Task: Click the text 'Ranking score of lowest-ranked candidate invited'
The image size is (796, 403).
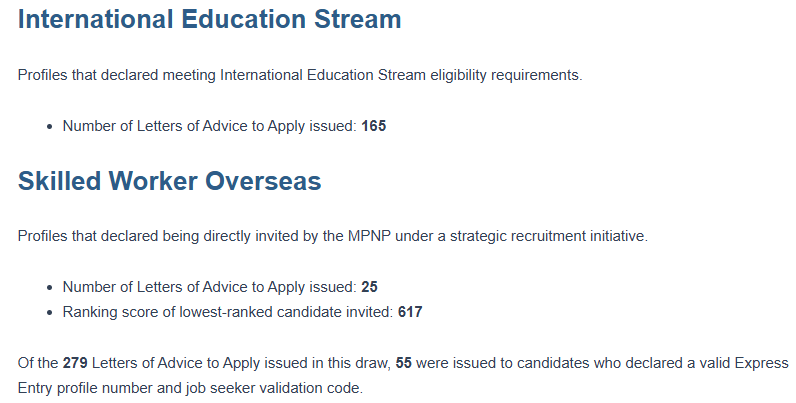Action: tap(227, 312)
